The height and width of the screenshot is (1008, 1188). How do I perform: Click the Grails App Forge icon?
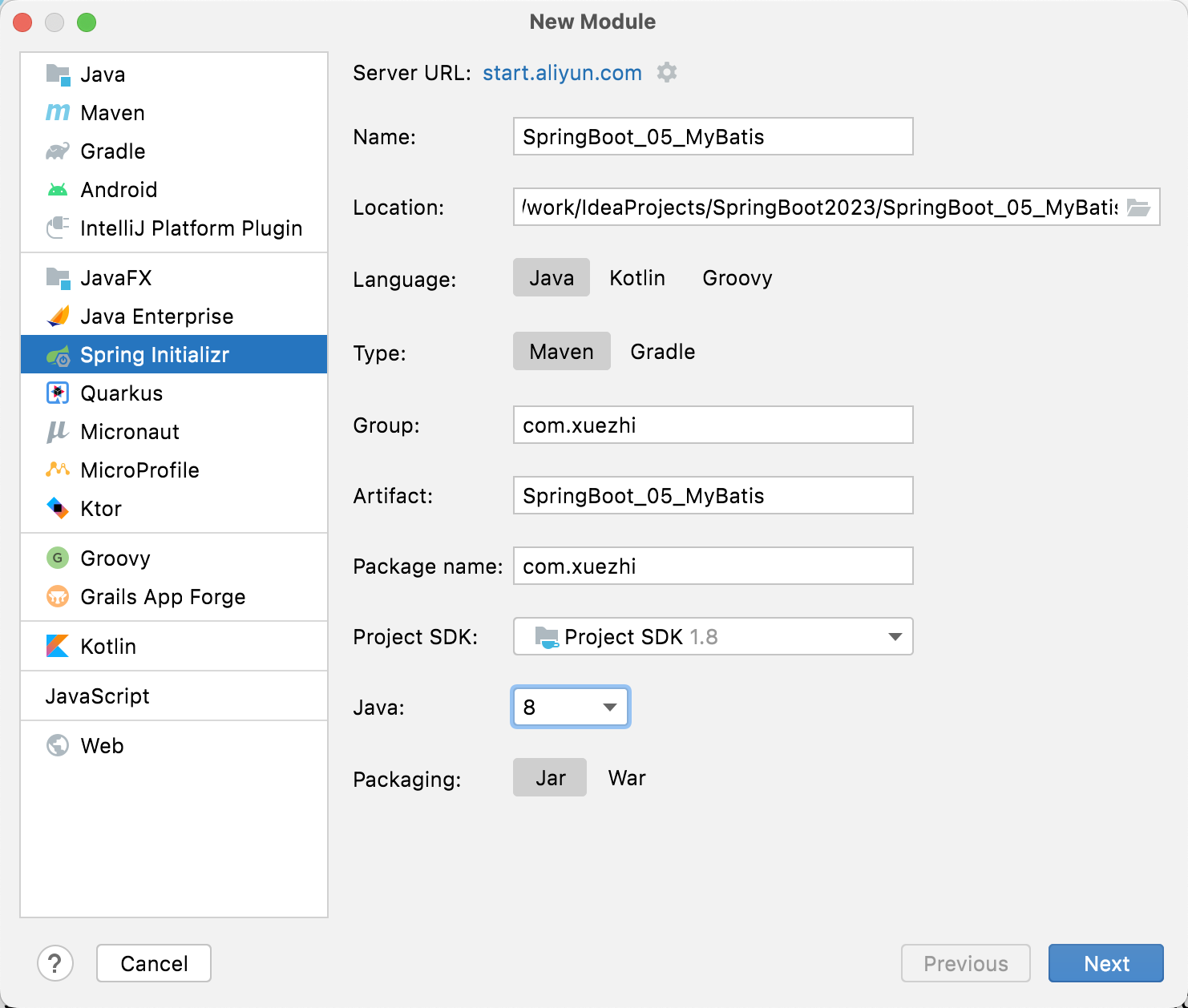(x=58, y=597)
